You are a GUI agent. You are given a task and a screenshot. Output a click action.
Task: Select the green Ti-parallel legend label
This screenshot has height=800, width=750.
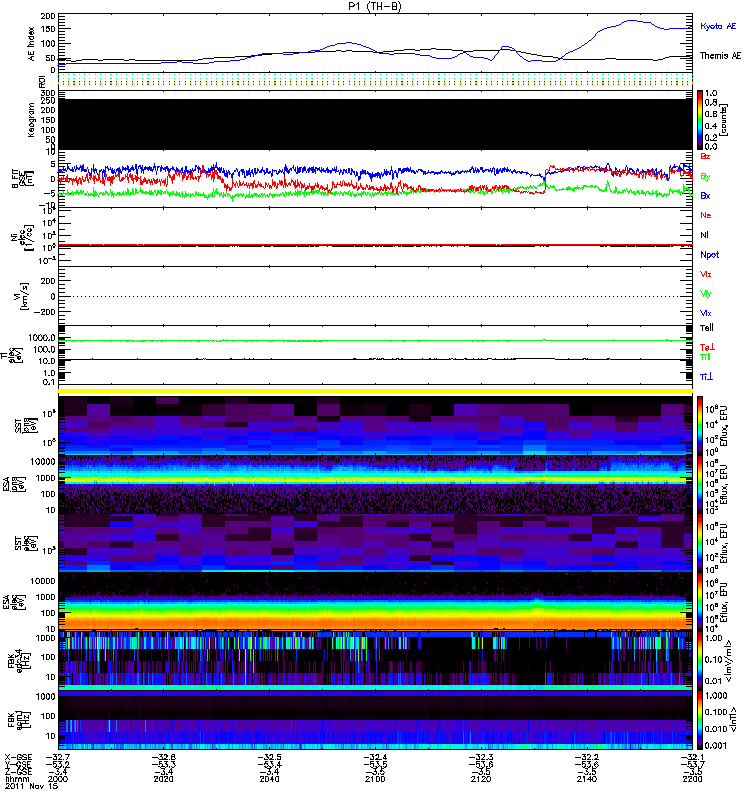pyautogui.click(x=705, y=357)
